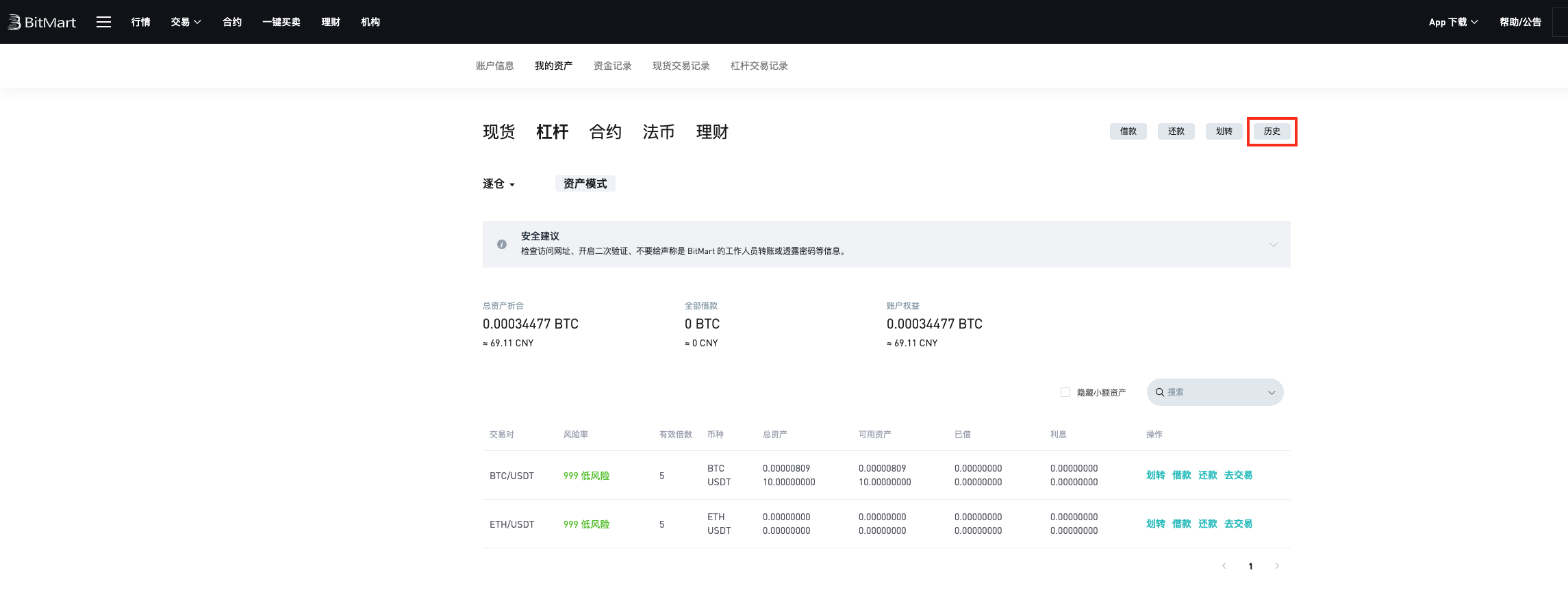
Task: Switch to the 现货 tab
Action: [x=498, y=131]
